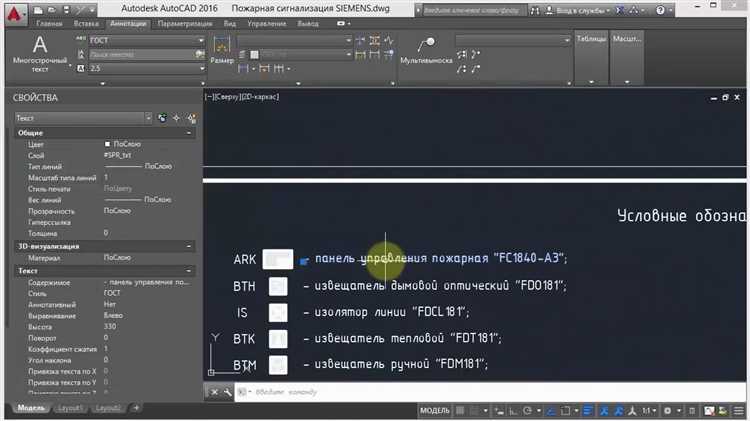Switch to the Вывод ribbon tab
The width and height of the screenshot is (750, 421).
308,23
